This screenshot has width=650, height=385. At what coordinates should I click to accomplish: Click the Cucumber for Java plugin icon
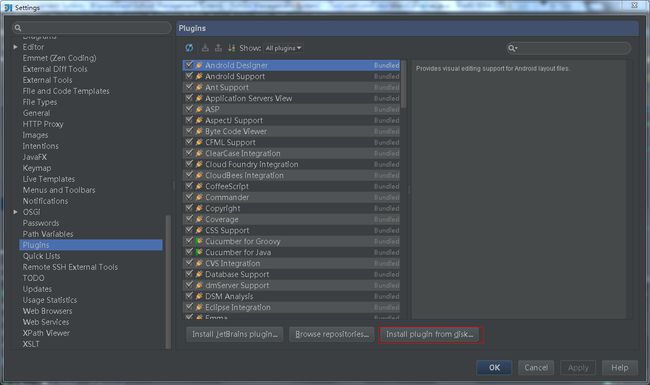(199, 252)
